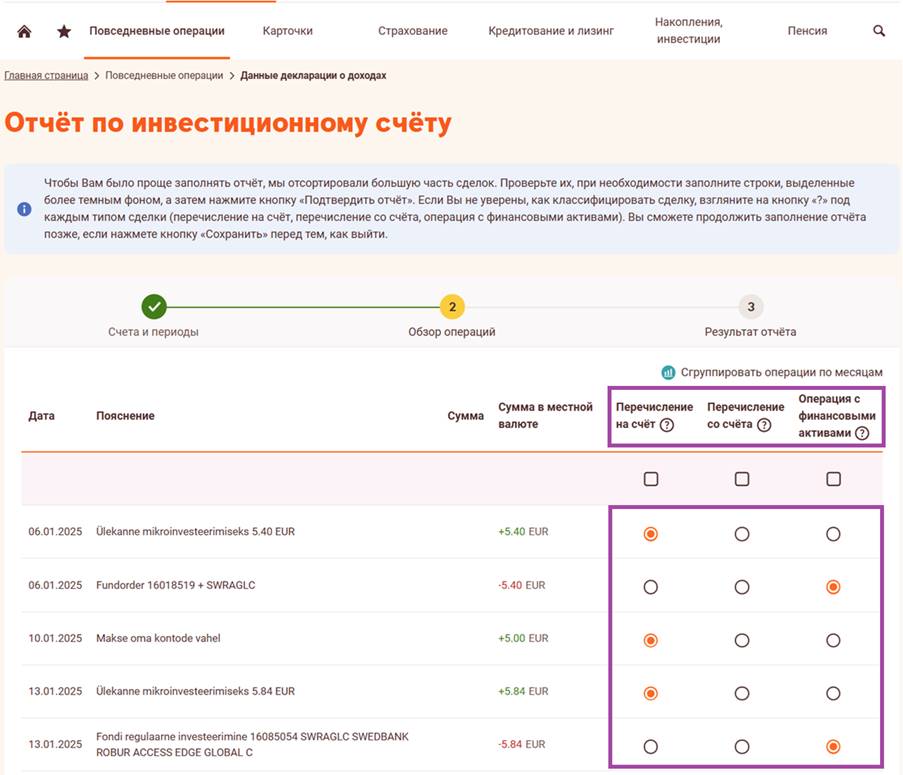Open the Страхование menu
The height and width of the screenshot is (775, 903).
[412, 31]
